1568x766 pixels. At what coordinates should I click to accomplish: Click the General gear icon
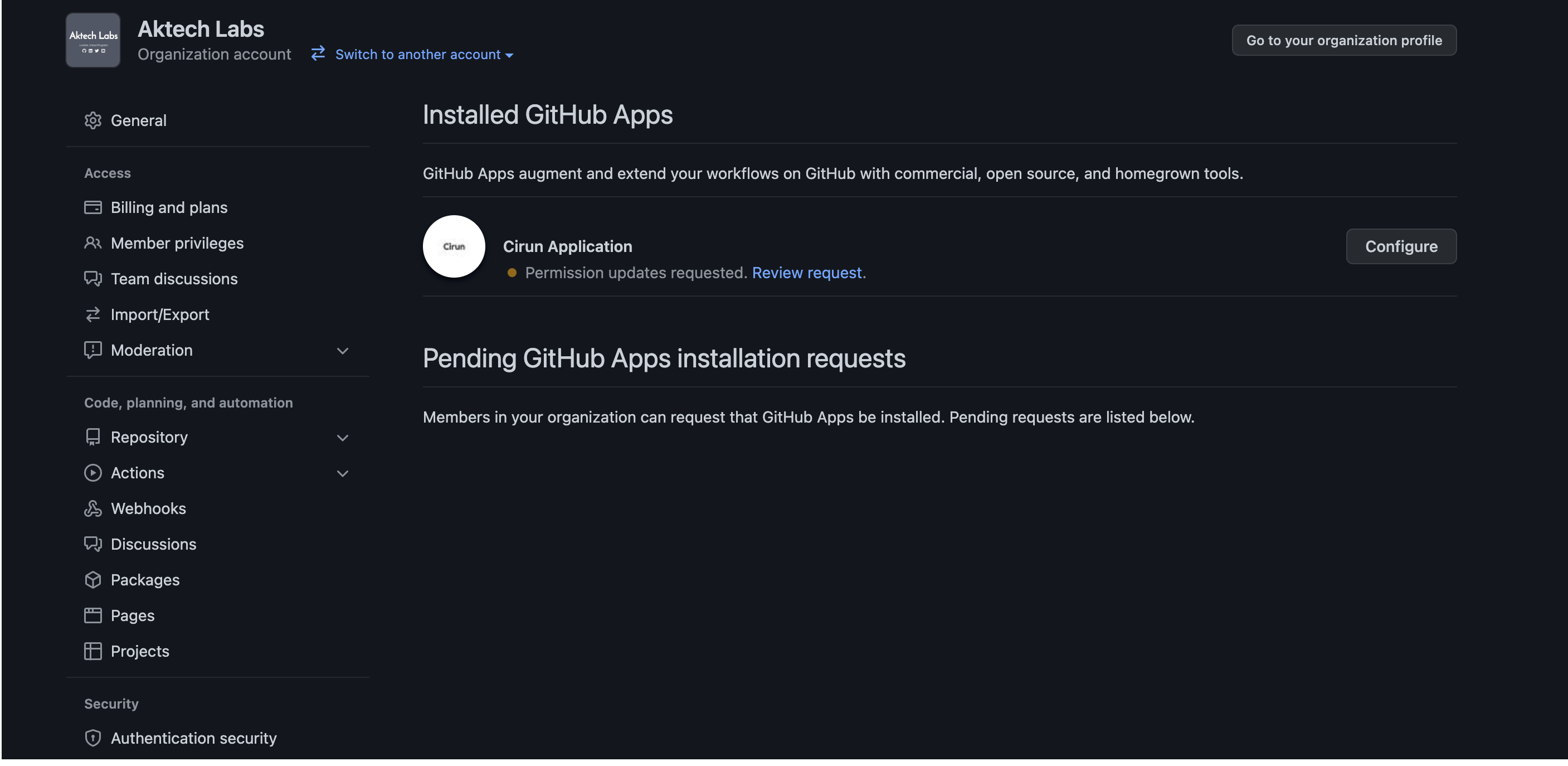point(92,120)
